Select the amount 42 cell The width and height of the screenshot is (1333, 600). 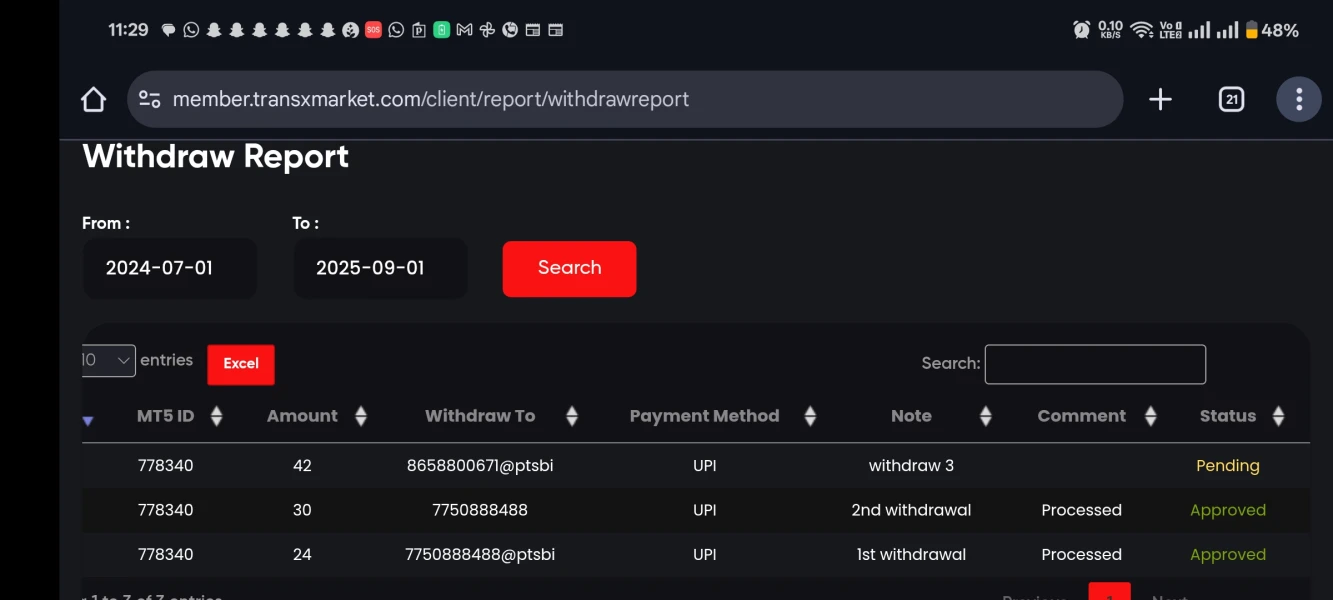pyautogui.click(x=302, y=466)
